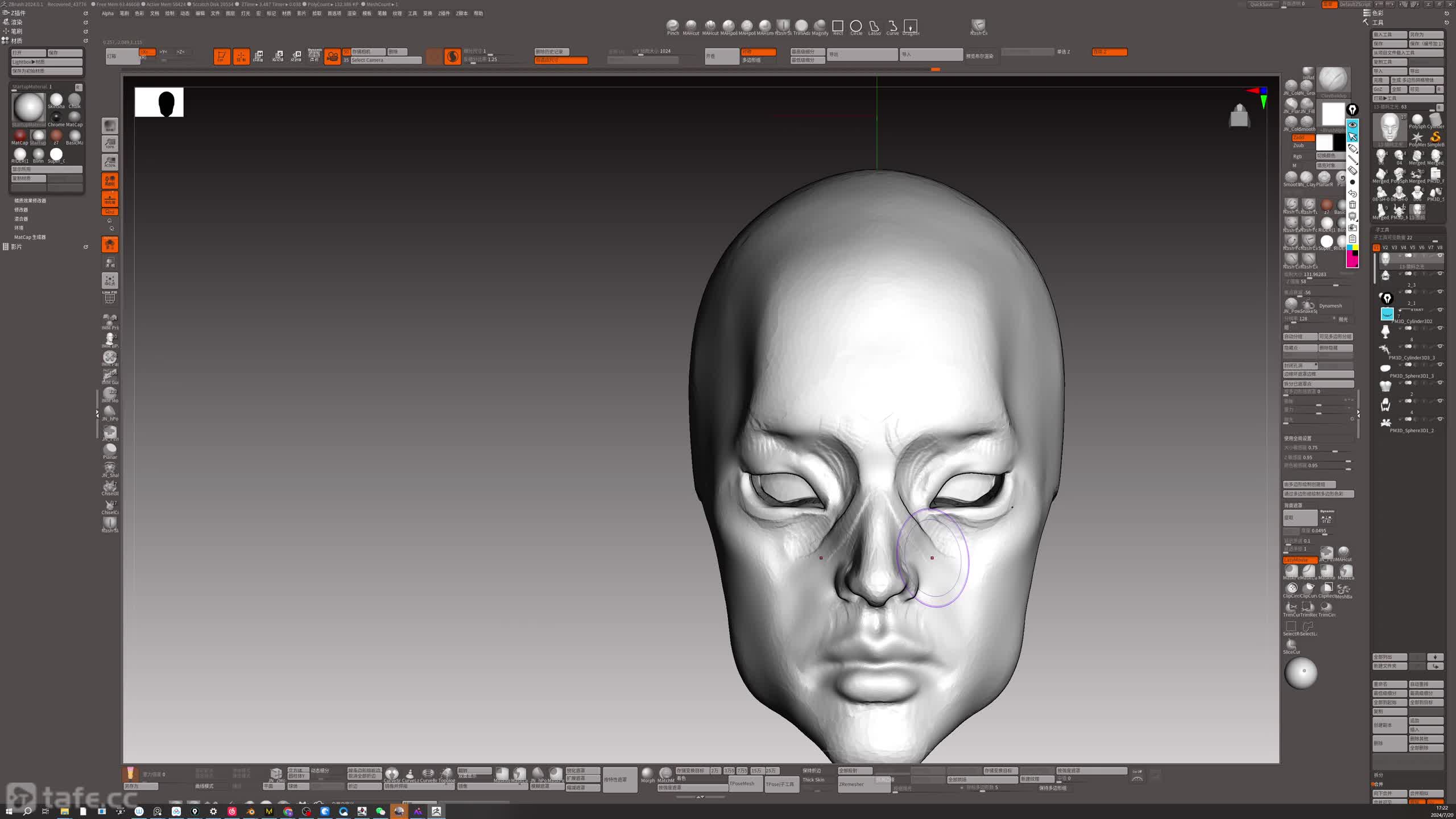The width and height of the screenshot is (1456, 819).
Task: Select the V2 subtool visibility tab
Action: 1385,247
